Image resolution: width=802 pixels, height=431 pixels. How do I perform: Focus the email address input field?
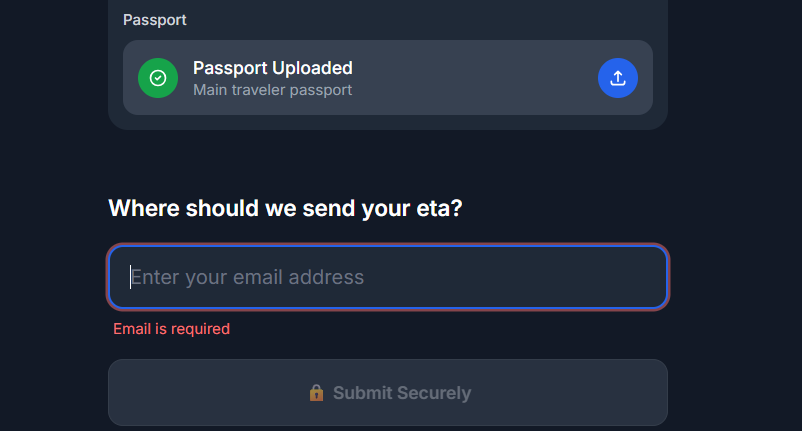pyautogui.click(x=388, y=277)
